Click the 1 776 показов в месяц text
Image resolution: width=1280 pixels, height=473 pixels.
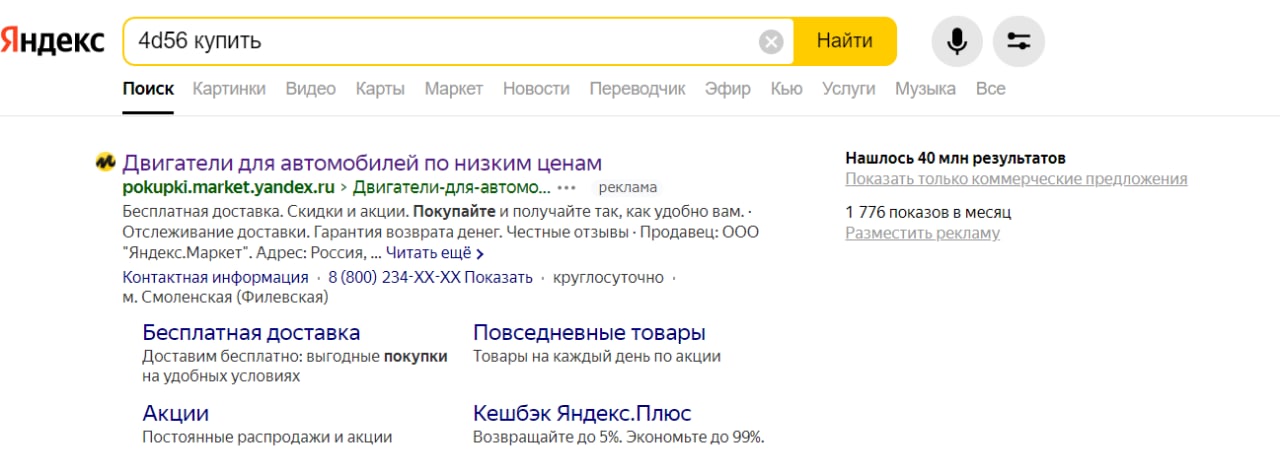[x=928, y=212]
